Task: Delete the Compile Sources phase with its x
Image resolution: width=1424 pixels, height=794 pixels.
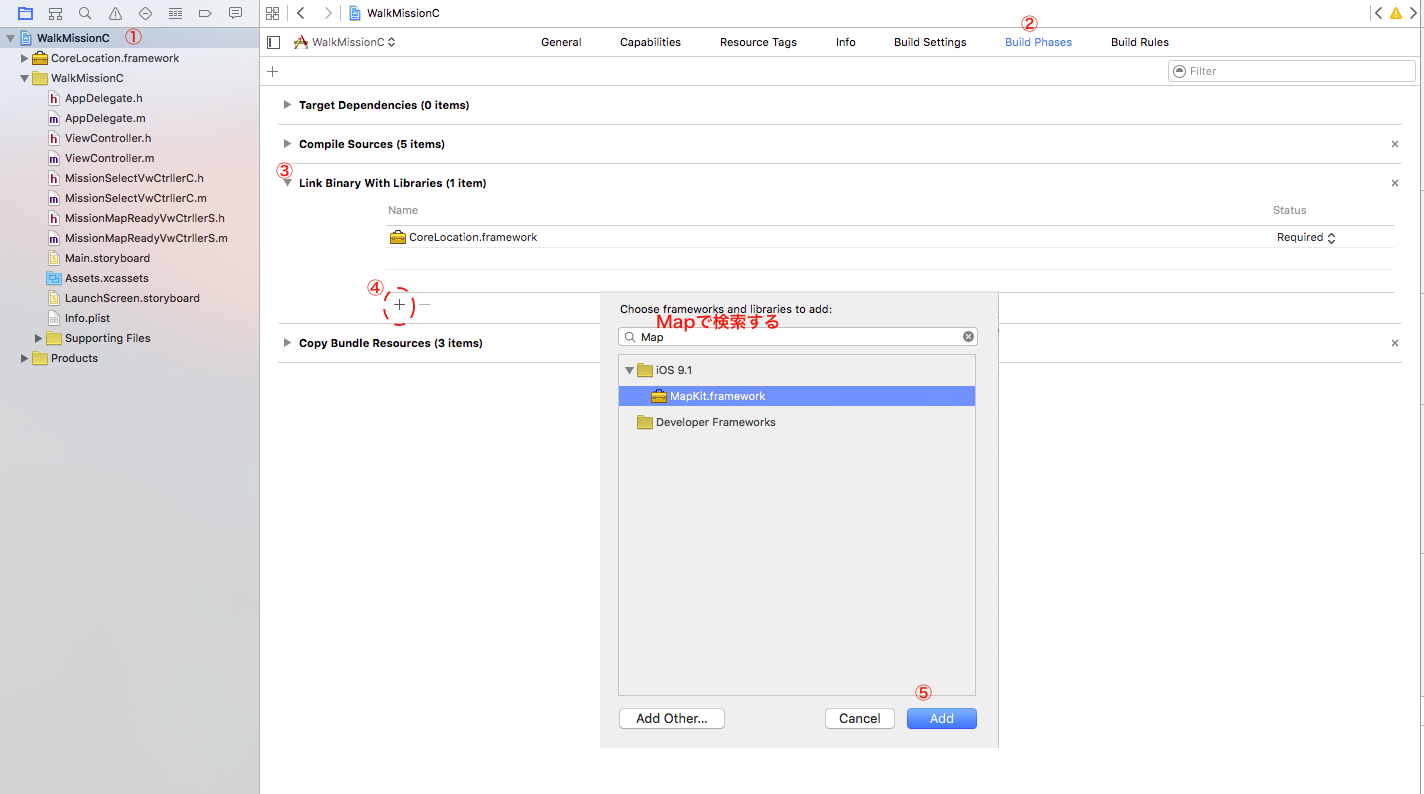Action: [x=1395, y=144]
